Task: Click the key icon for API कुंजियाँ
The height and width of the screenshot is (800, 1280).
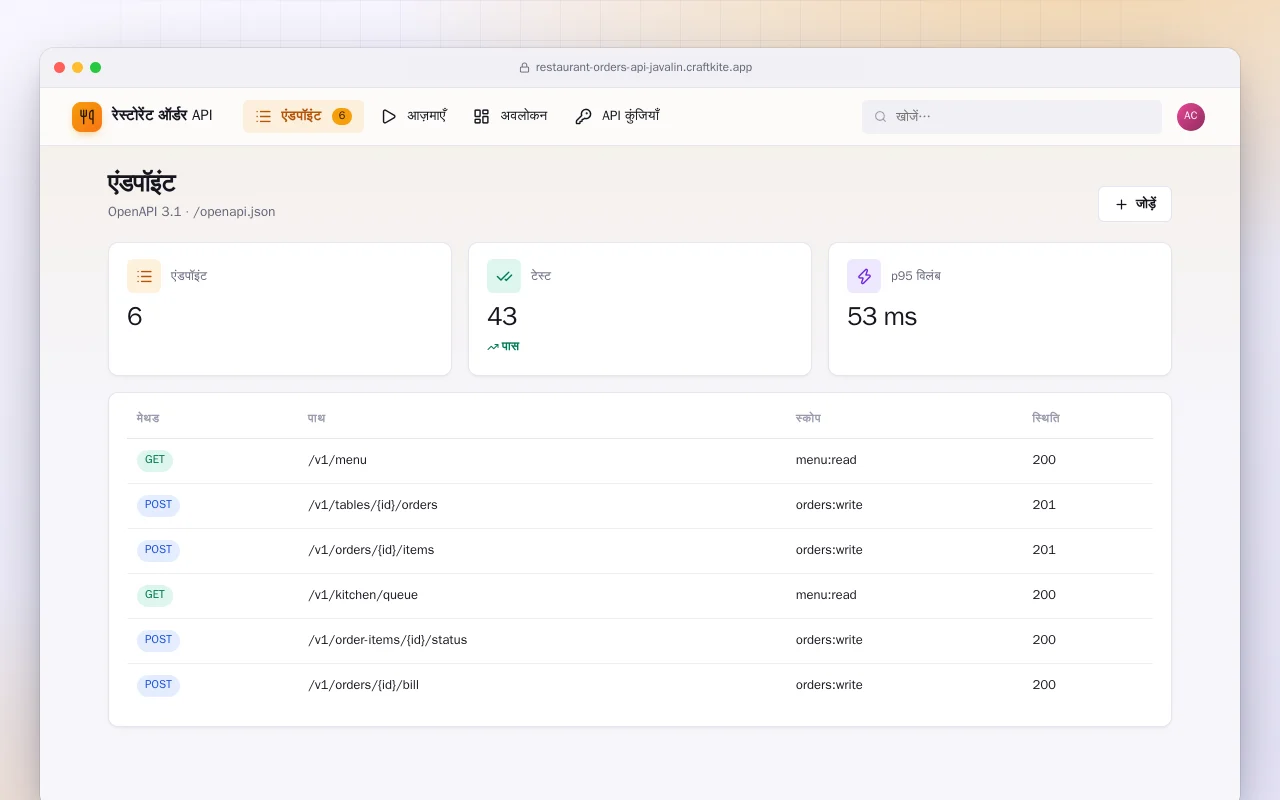Action: tap(583, 117)
